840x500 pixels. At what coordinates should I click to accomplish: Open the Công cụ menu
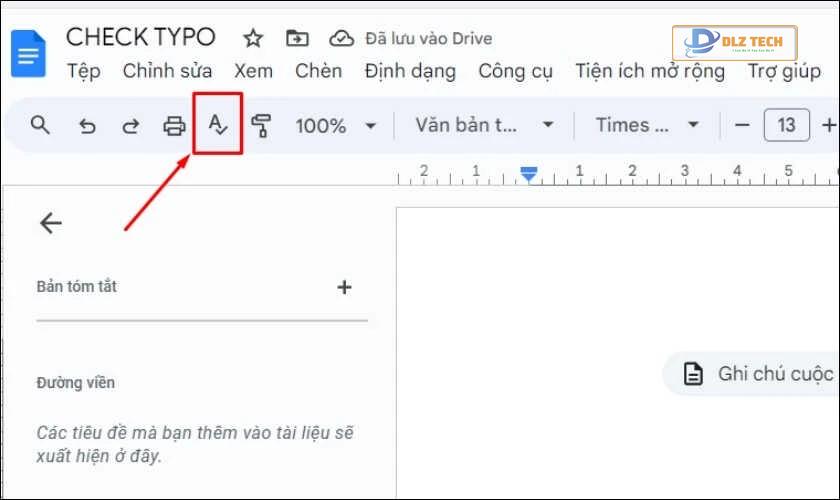(x=515, y=72)
